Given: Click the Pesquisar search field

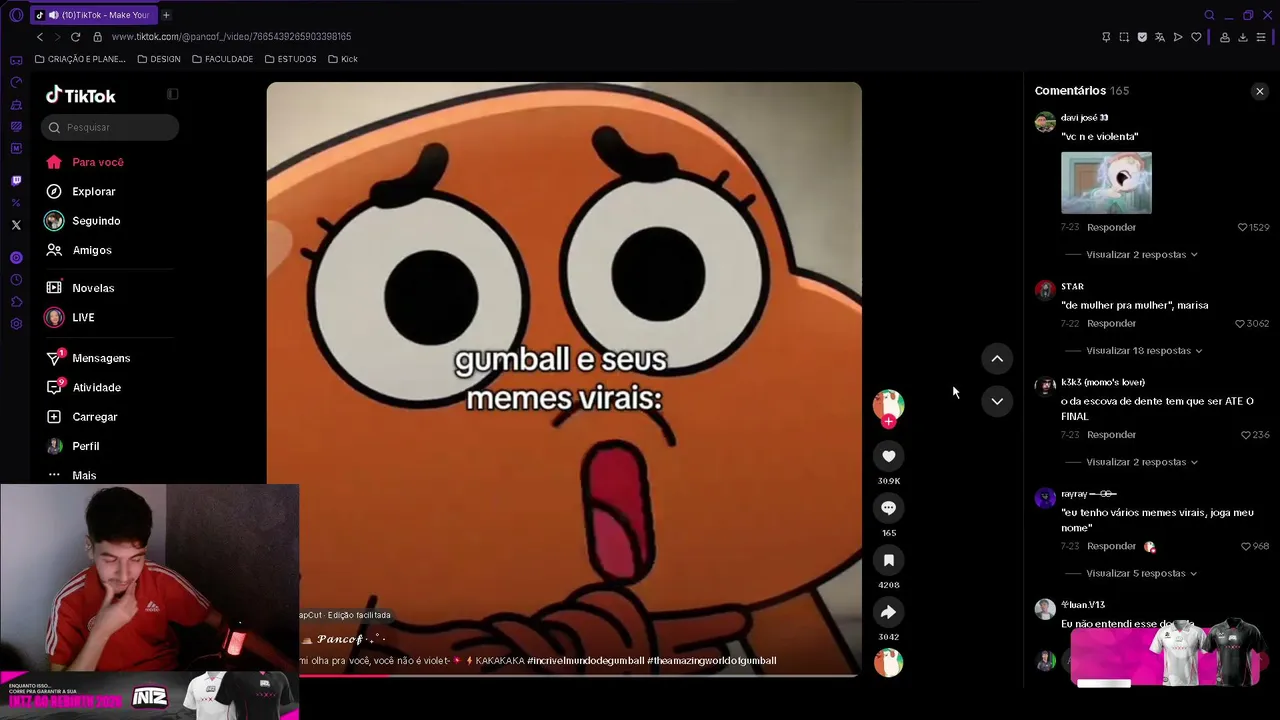Looking at the screenshot, I should (x=110, y=127).
